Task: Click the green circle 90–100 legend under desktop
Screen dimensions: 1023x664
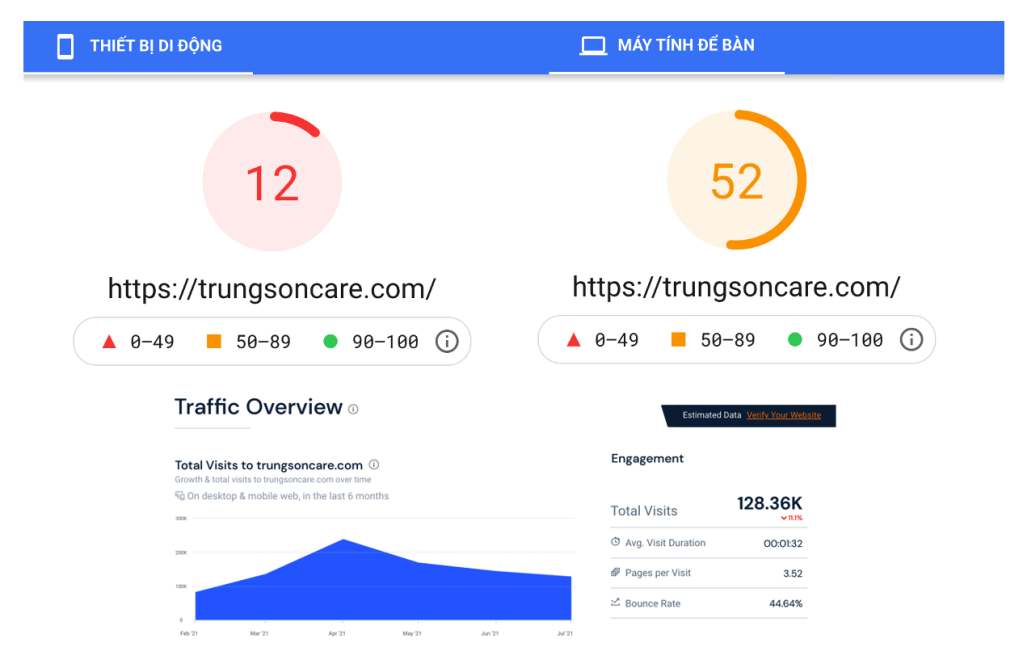Action: click(x=794, y=340)
